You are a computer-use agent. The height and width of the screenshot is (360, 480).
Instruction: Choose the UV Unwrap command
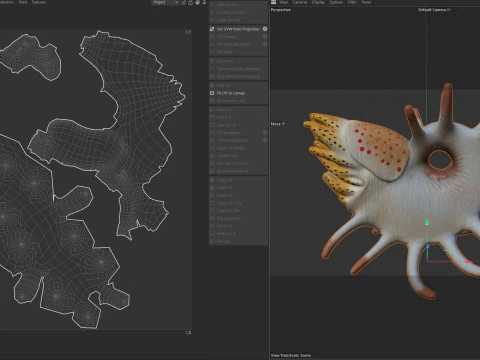coord(227,37)
